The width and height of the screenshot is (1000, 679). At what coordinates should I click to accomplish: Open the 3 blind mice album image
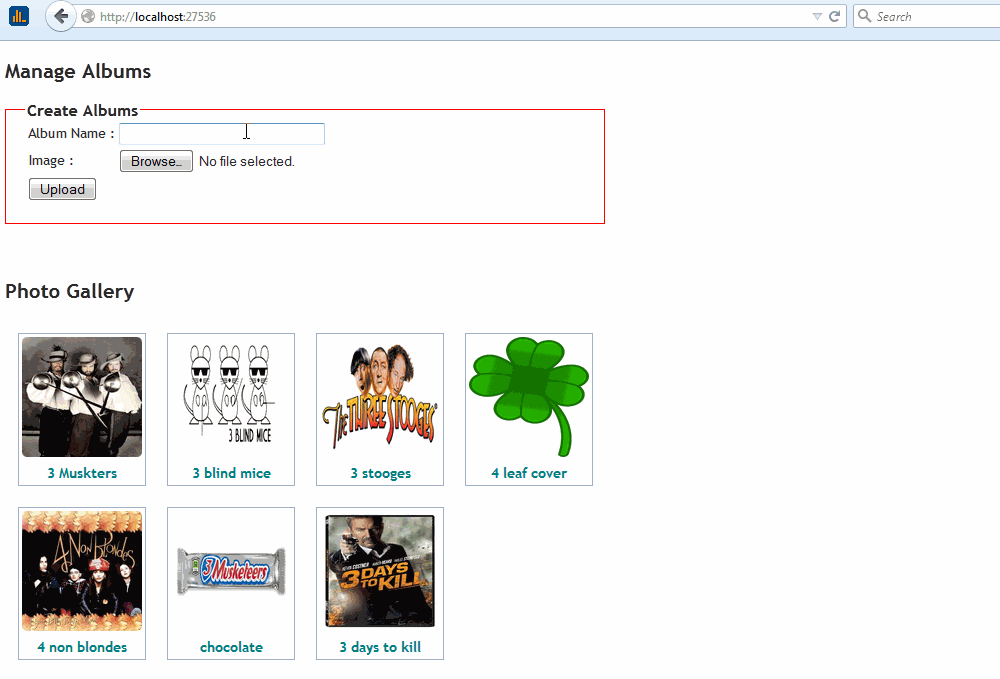[x=231, y=395]
